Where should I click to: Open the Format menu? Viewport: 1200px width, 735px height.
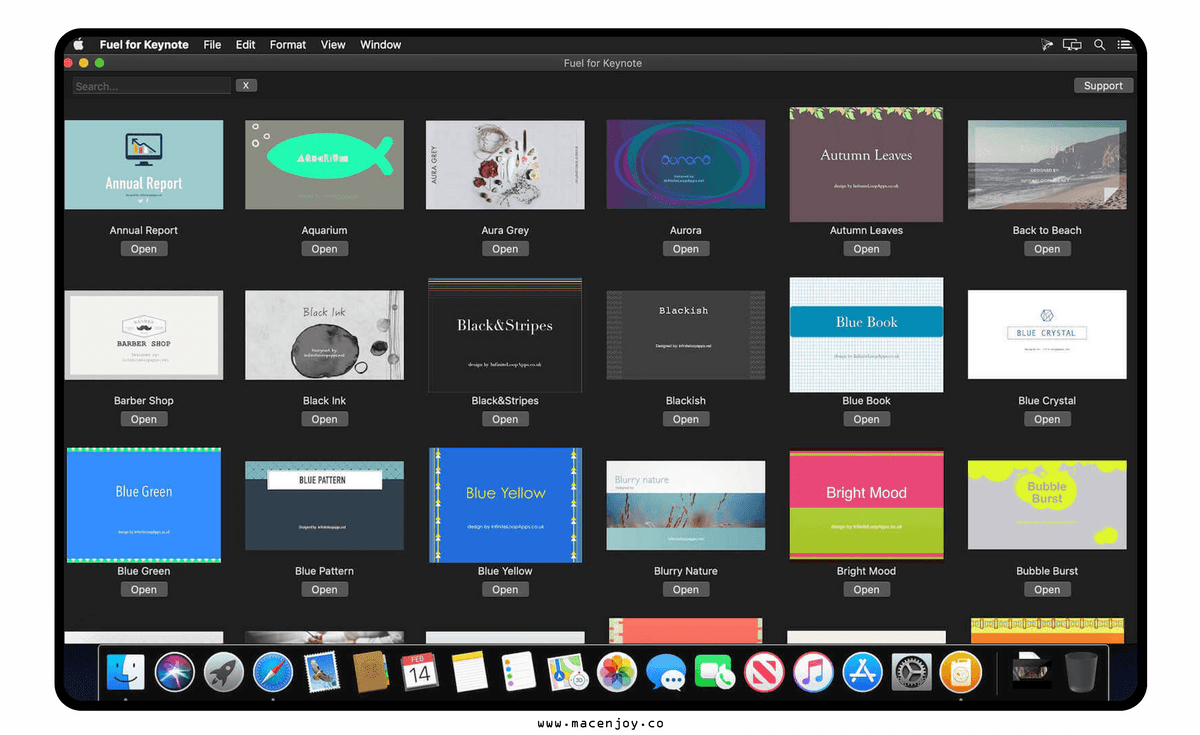click(288, 44)
